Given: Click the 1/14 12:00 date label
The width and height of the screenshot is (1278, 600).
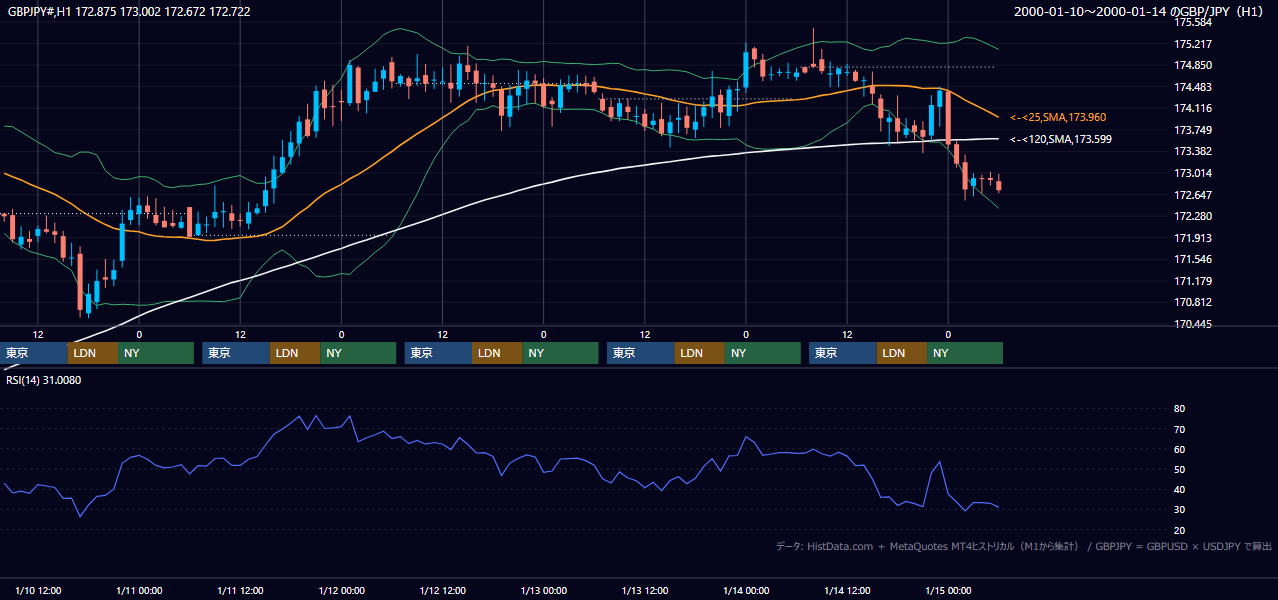Looking at the screenshot, I should pyautogui.click(x=847, y=591).
